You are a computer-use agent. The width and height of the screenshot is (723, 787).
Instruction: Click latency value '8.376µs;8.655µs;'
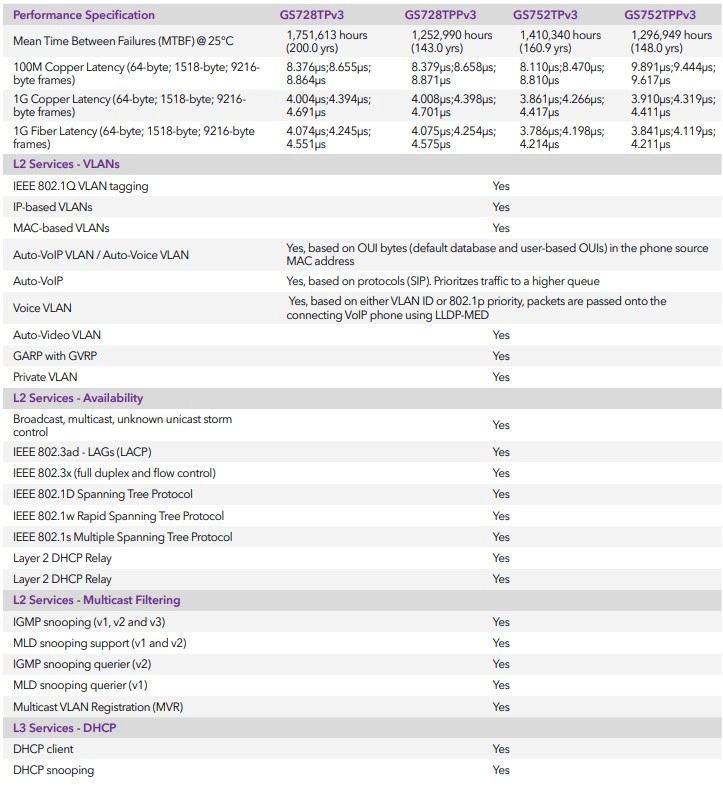point(329,67)
